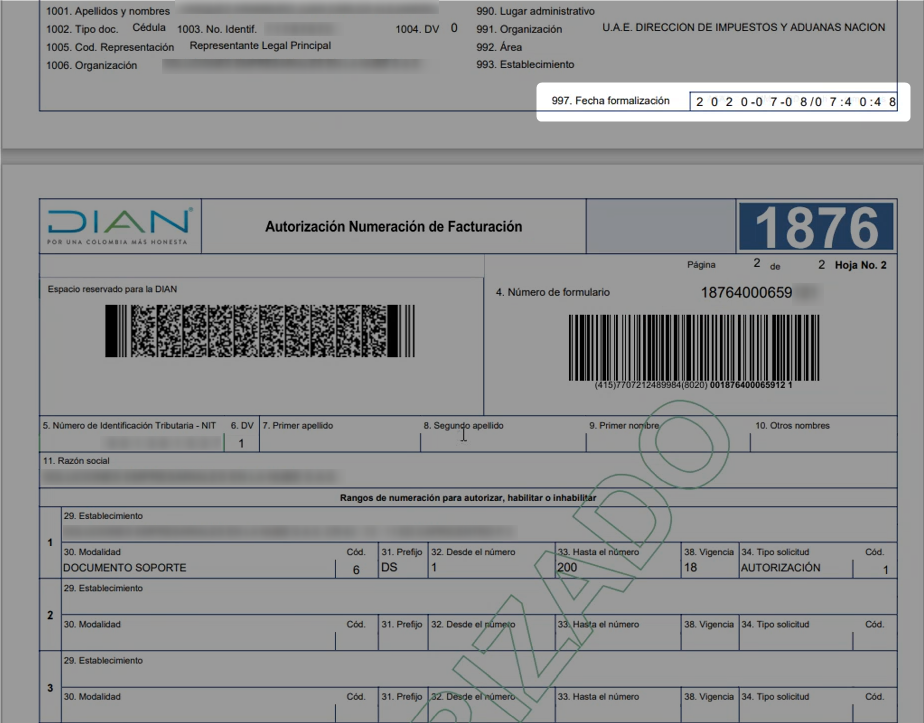Click the '9. Primer nombre' field

point(668,434)
